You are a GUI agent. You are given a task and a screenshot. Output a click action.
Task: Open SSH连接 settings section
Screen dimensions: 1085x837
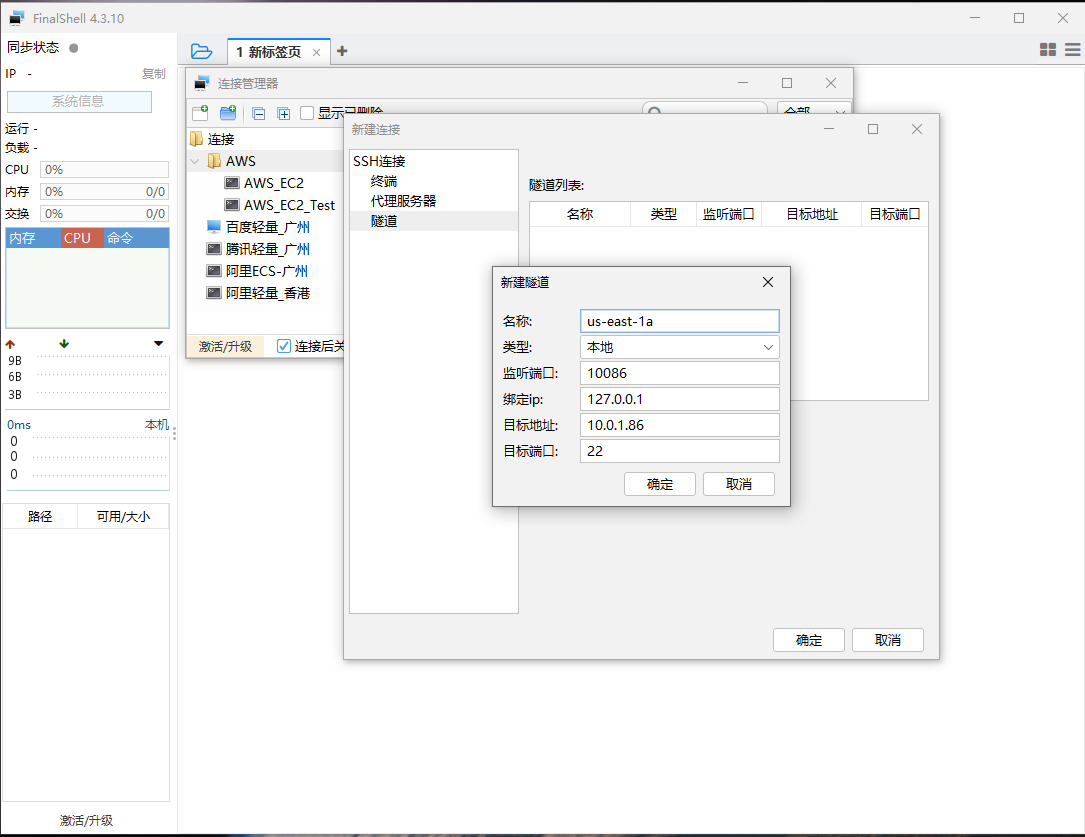379,161
